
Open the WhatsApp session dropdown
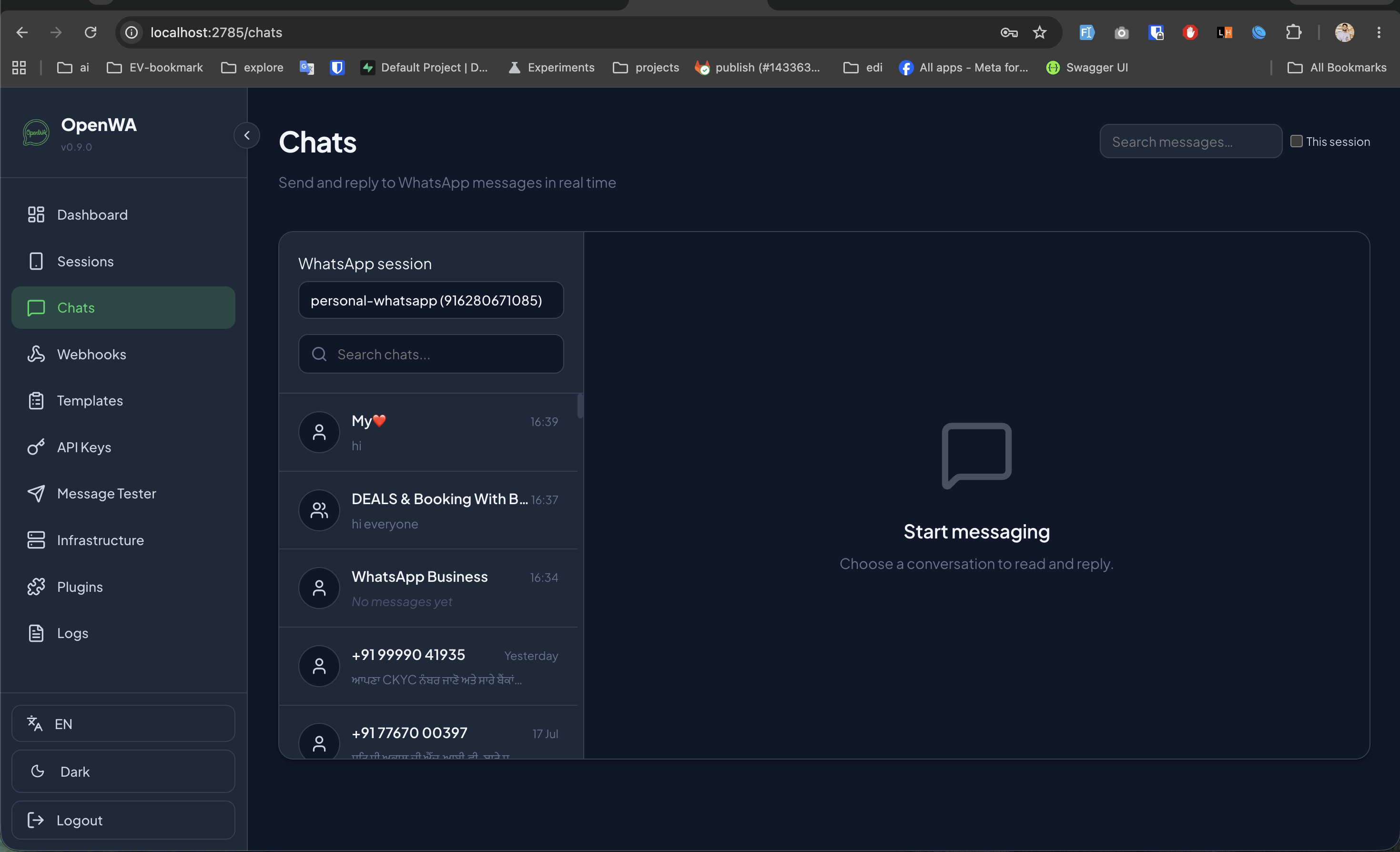(431, 300)
